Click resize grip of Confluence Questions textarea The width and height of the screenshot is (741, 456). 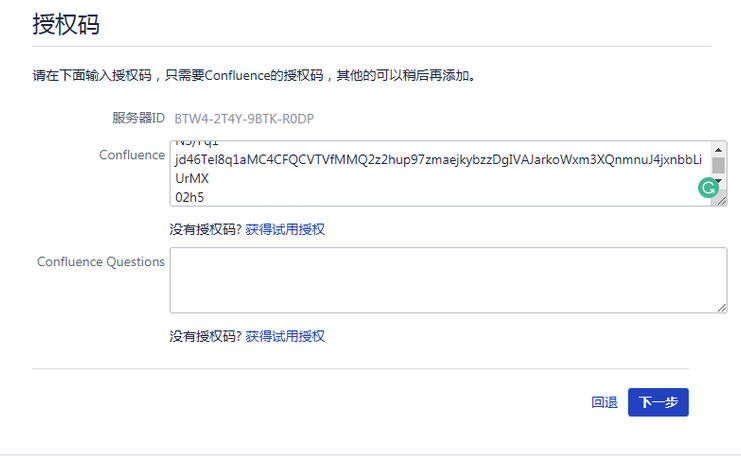720,307
